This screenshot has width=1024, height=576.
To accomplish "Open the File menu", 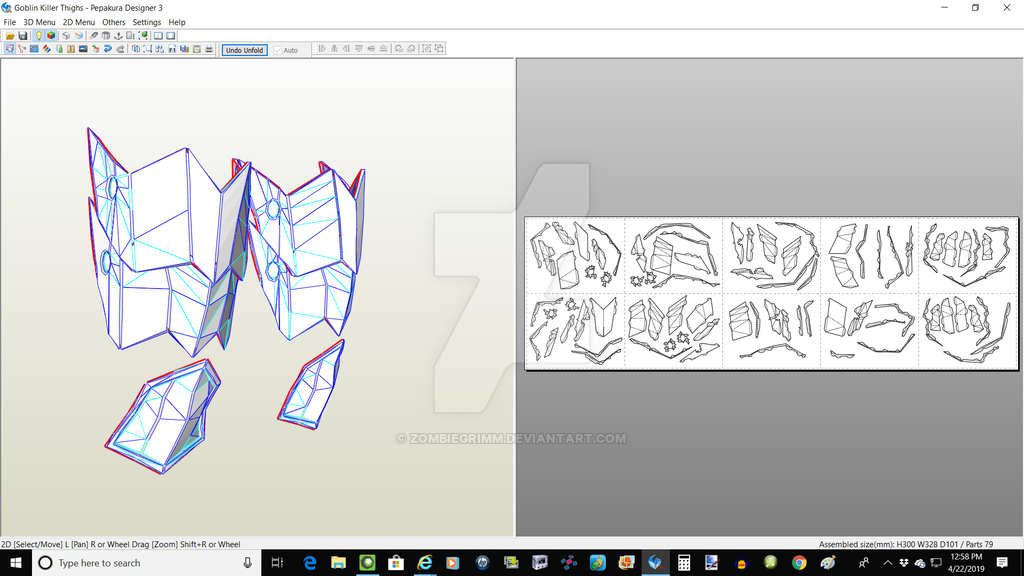I will [10, 22].
